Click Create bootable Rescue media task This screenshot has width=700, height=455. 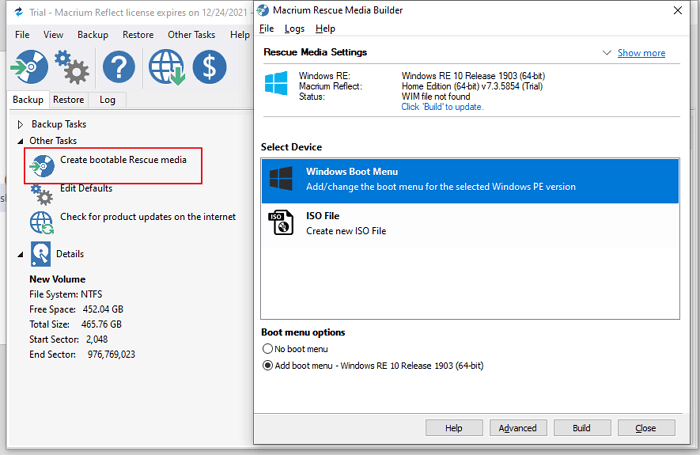coord(123,160)
